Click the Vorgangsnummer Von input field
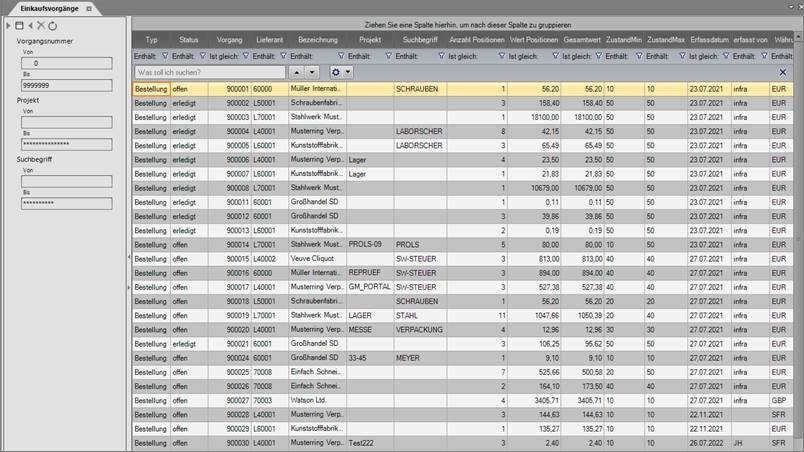Image resolution: width=804 pixels, height=452 pixels. [x=65, y=63]
